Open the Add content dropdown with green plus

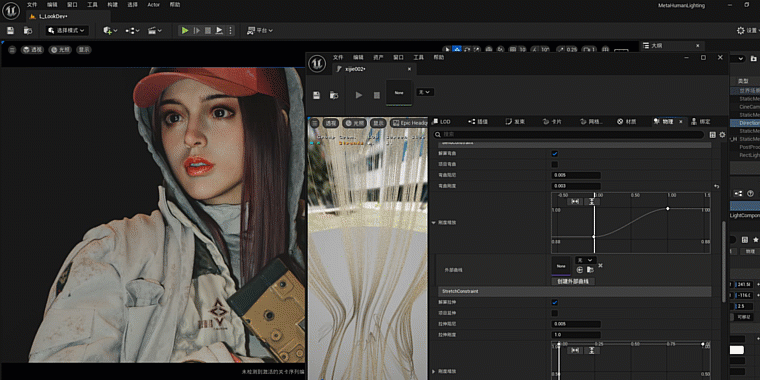click(x=110, y=31)
